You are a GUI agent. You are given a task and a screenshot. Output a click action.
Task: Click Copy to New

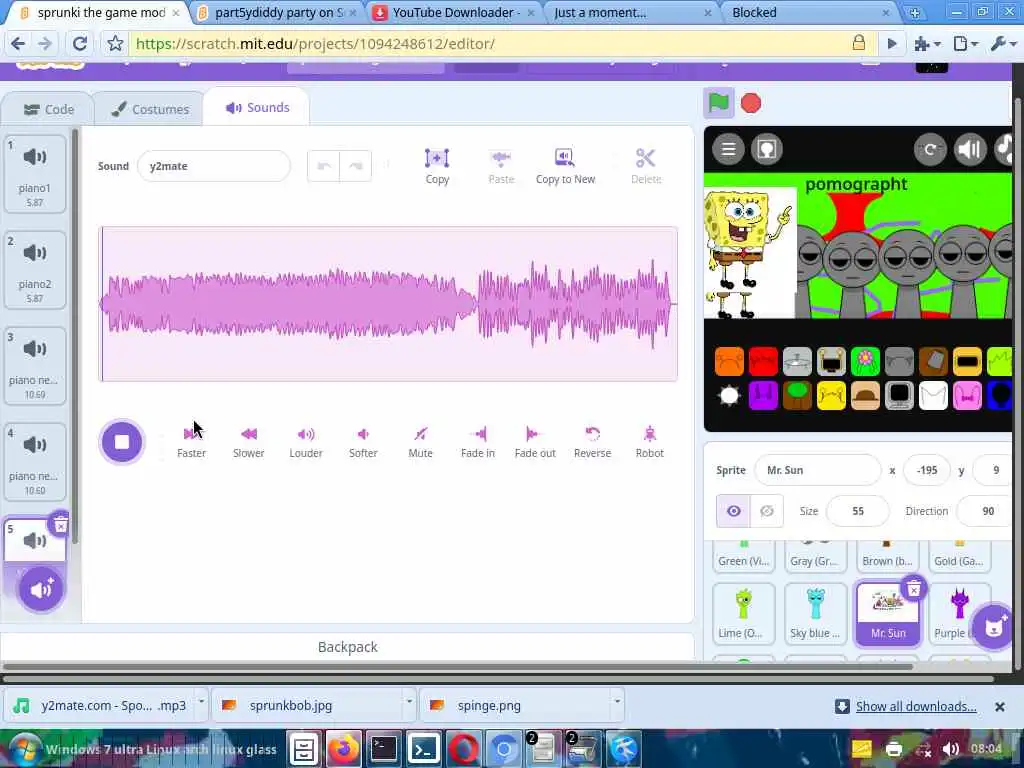pos(565,167)
